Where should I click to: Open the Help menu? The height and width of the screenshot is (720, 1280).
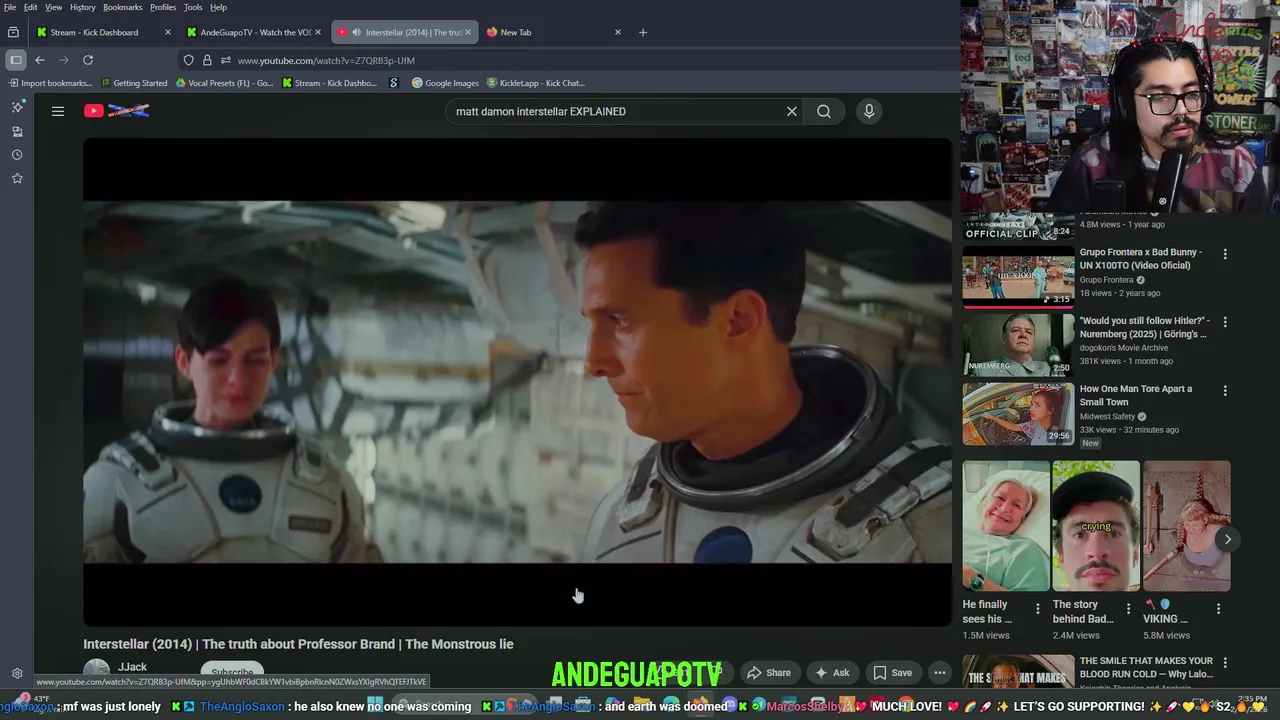coord(218,7)
